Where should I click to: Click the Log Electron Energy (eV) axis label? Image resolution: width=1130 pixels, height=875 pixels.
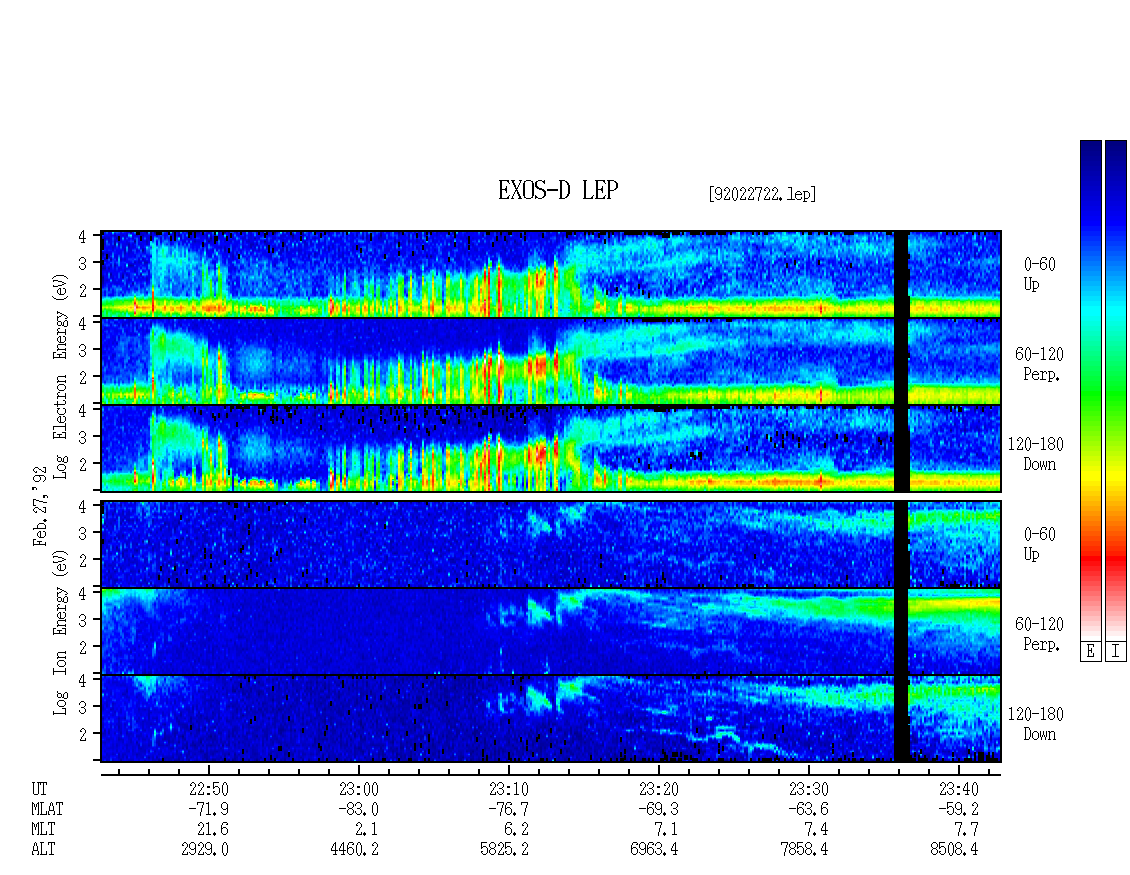point(60,376)
